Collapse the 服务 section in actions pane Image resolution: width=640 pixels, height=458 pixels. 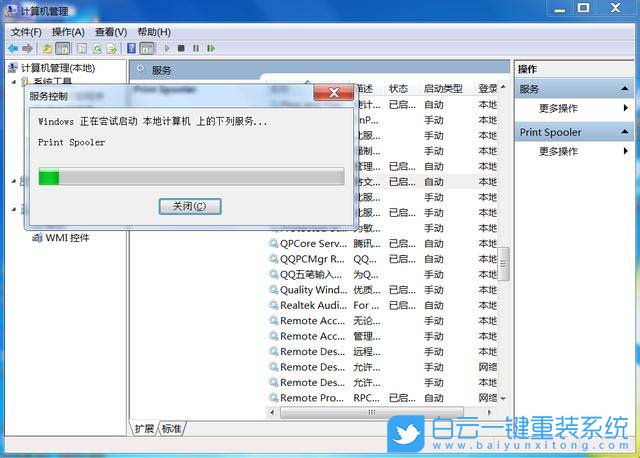[624, 89]
